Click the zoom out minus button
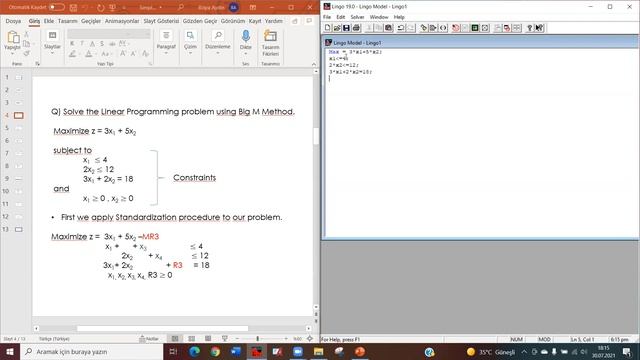The width and height of the screenshot is (640, 360). point(237,339)
